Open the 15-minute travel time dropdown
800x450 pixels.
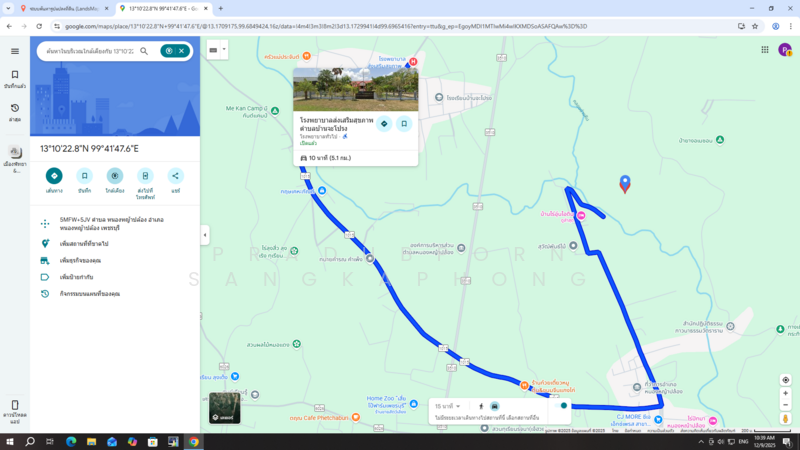point(447,406)
